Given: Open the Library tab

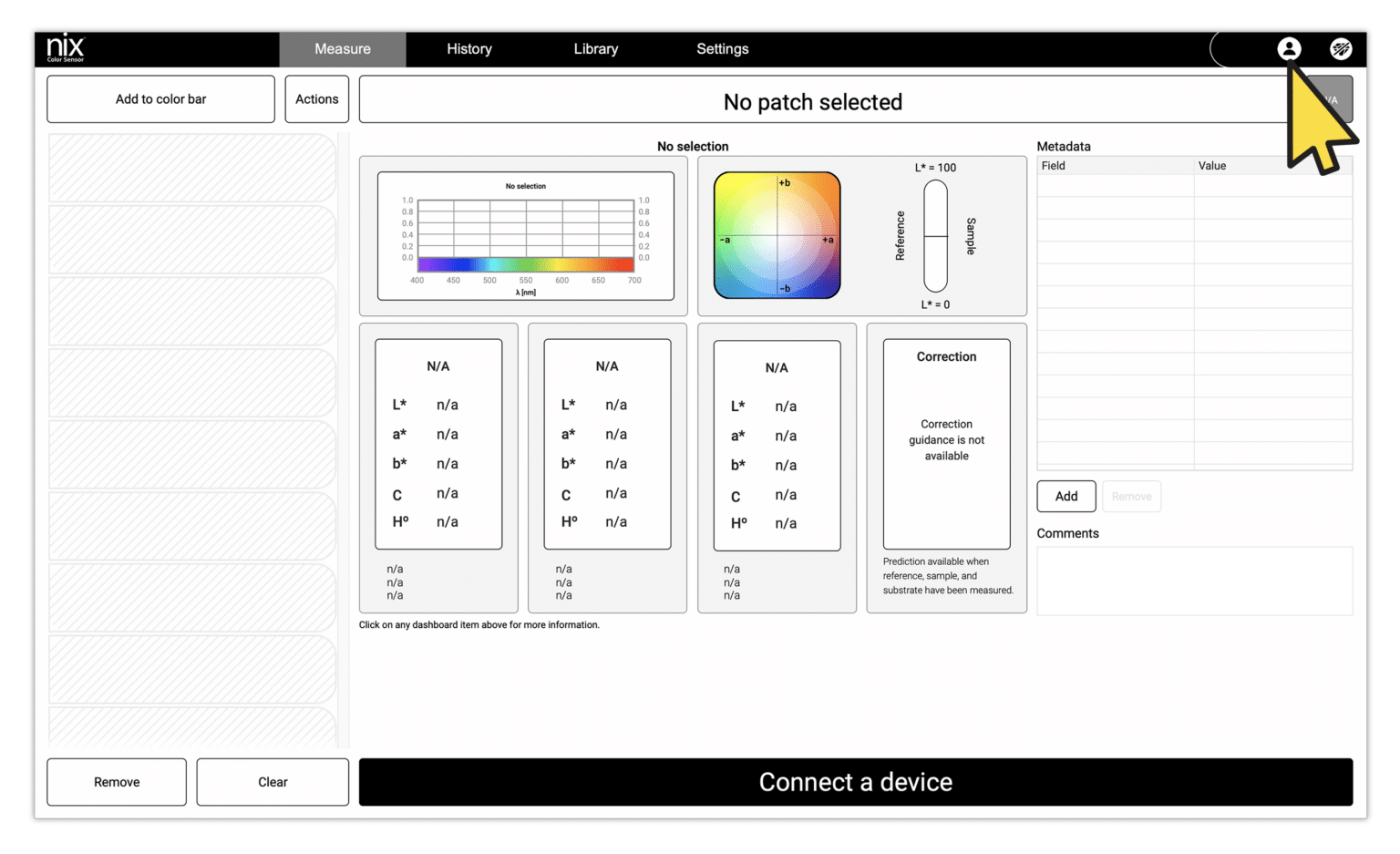Looking at the screenshot, I should [596, 49].
